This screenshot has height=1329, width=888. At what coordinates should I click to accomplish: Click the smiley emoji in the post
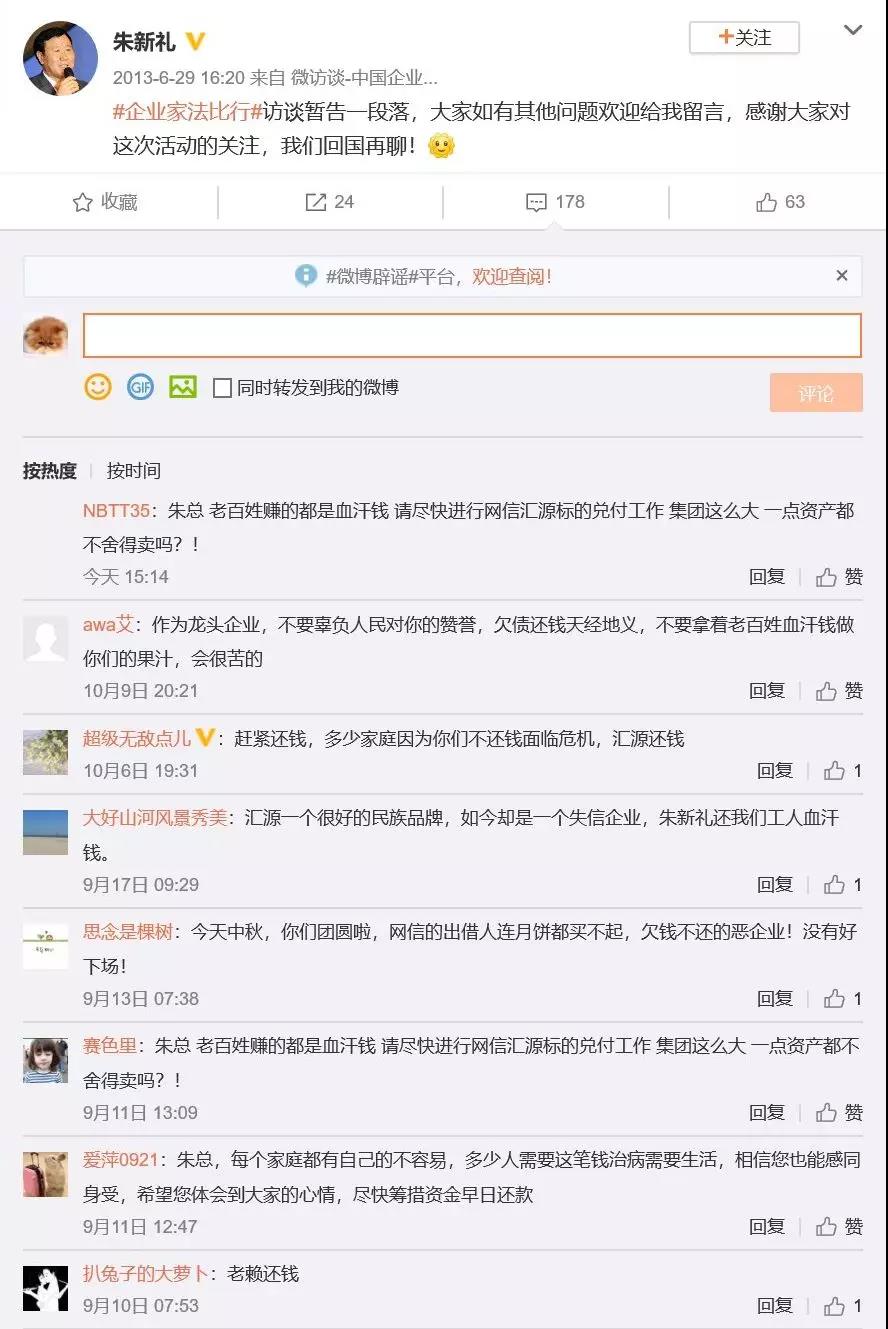441,146
